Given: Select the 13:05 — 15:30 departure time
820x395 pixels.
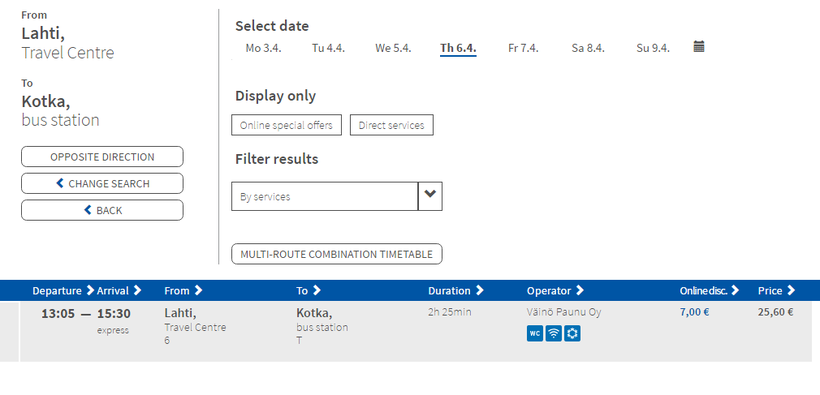Looking at the screenshot, I should click(x=86, y=313).
